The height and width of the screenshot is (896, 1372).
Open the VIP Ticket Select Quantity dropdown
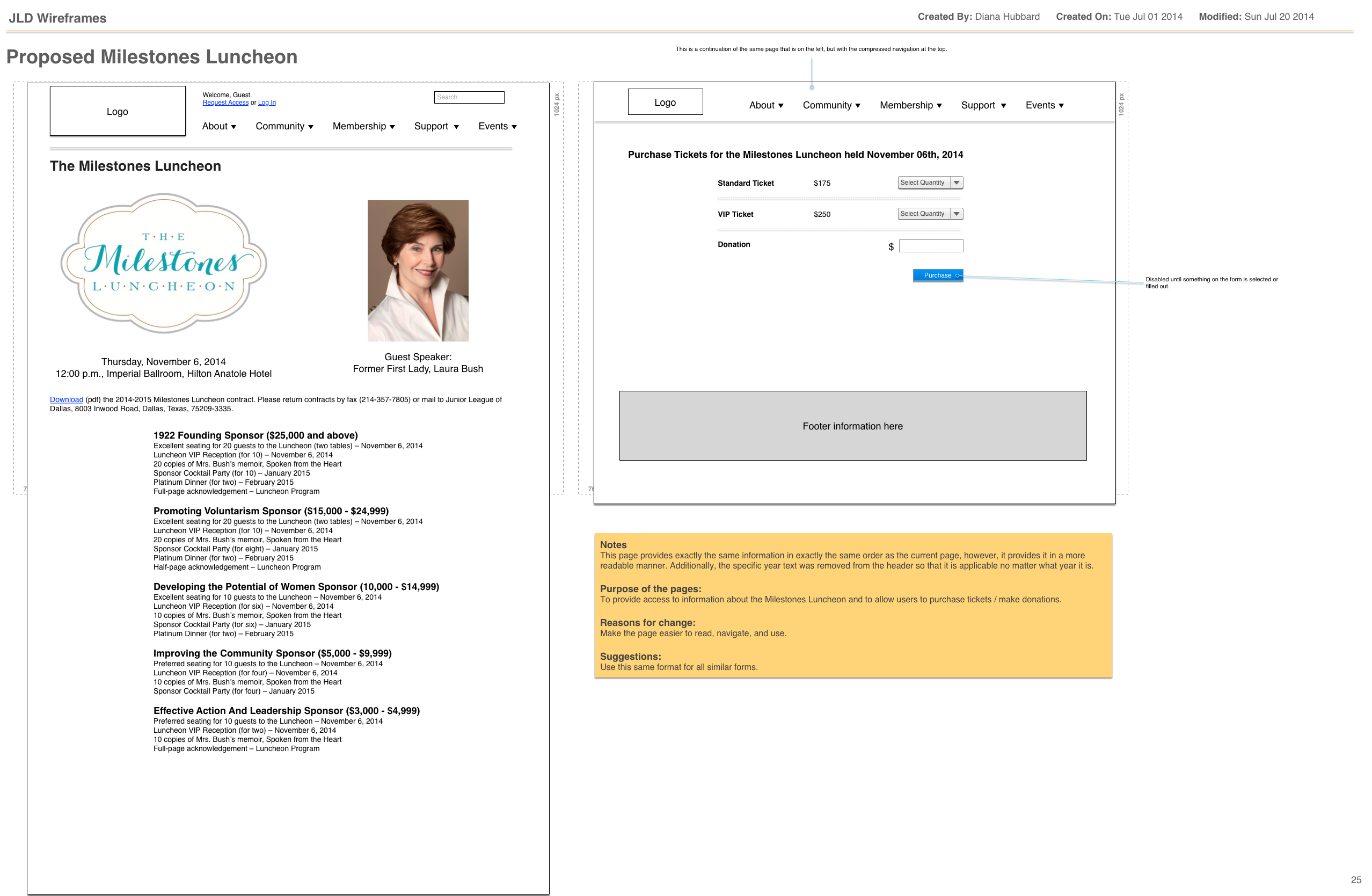tap(930, 214)
